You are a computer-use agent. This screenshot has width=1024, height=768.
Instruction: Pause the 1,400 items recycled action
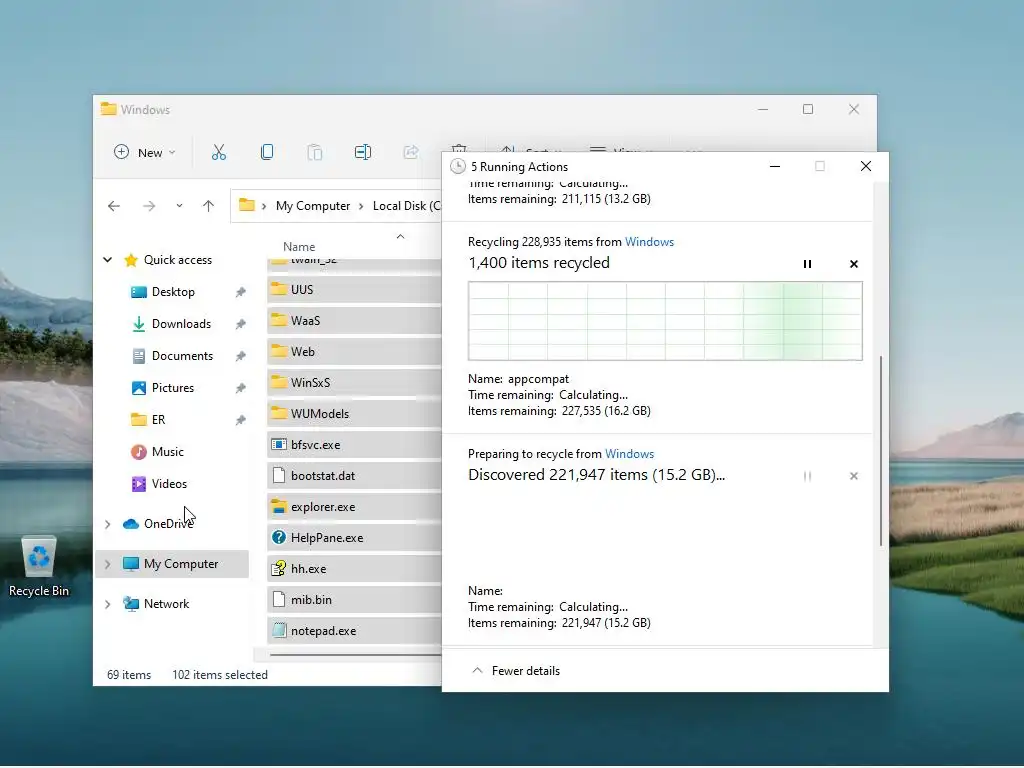click(x=807, y=264)
